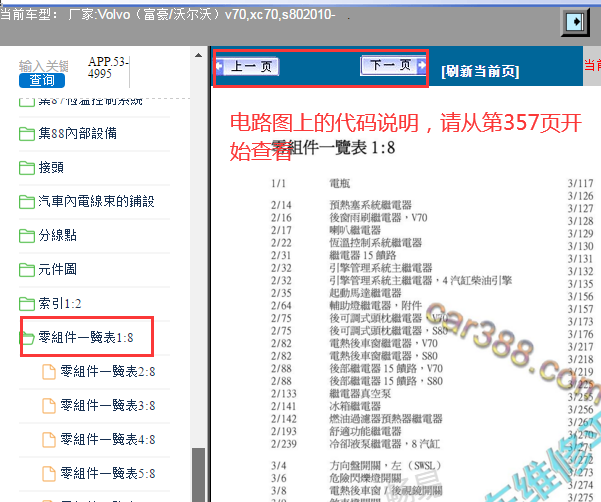
Task: Click row 3/4 方向盤開關 左 (SWSL)
Action: (x=356, y=466)
